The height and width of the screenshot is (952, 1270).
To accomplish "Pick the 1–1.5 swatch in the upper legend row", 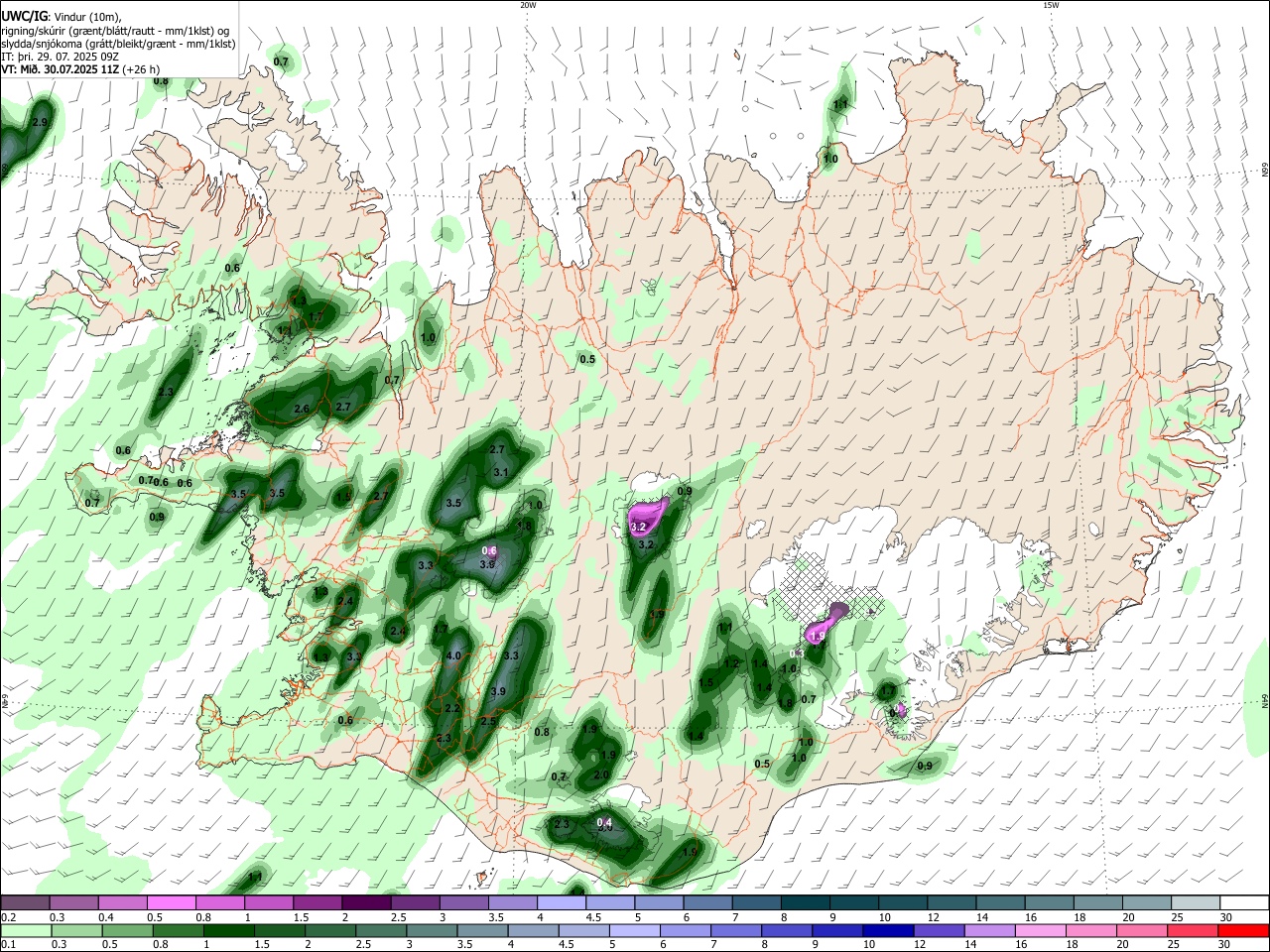I will click(268, 902).
